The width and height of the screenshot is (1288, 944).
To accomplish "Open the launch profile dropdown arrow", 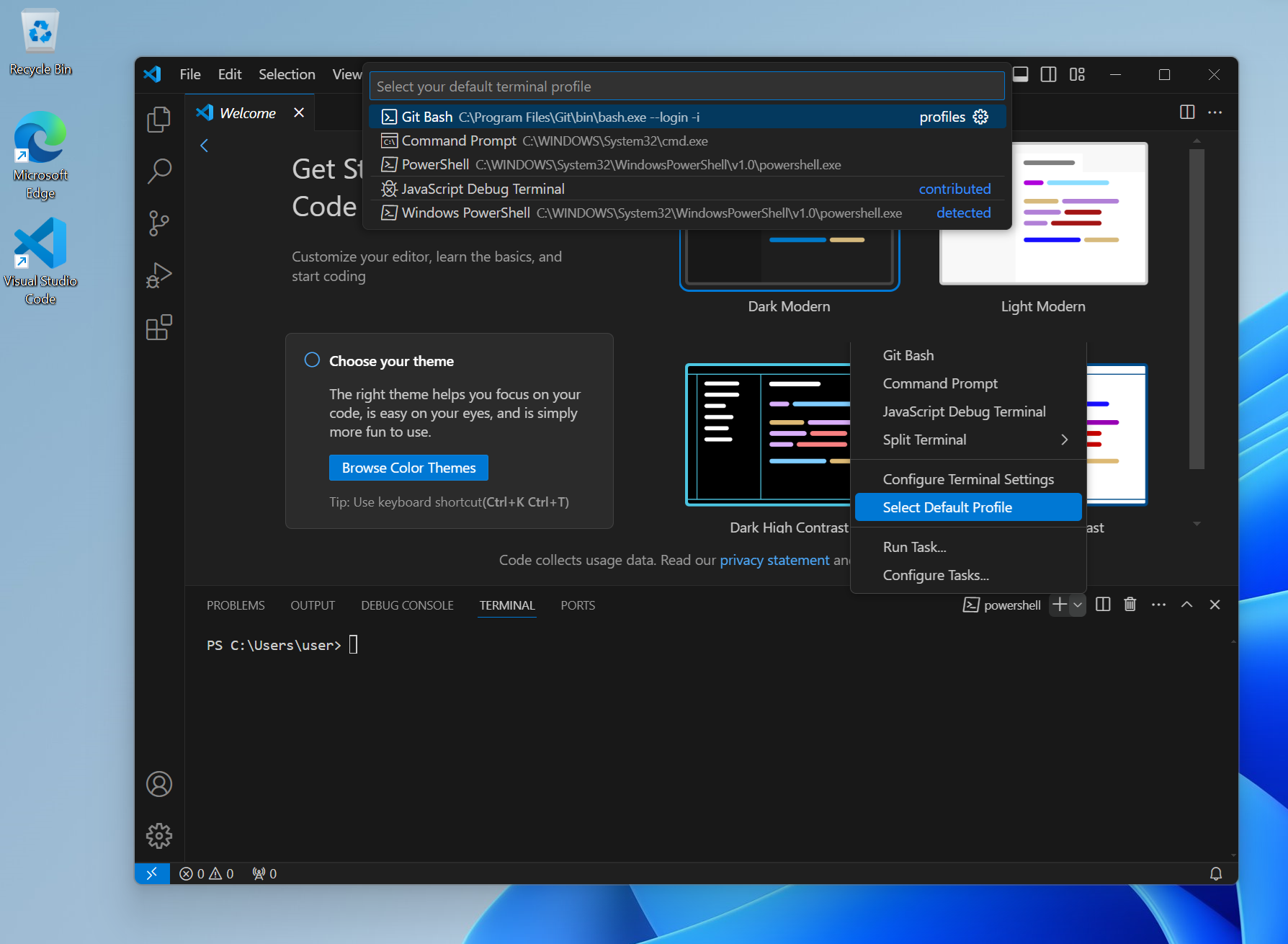I will (1078, 605).
